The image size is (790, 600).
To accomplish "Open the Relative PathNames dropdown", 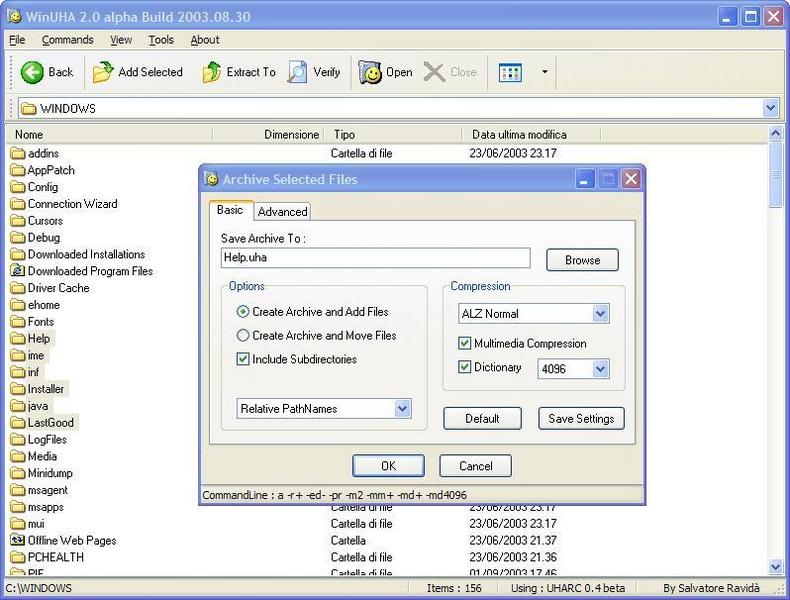I will (402, 409).
